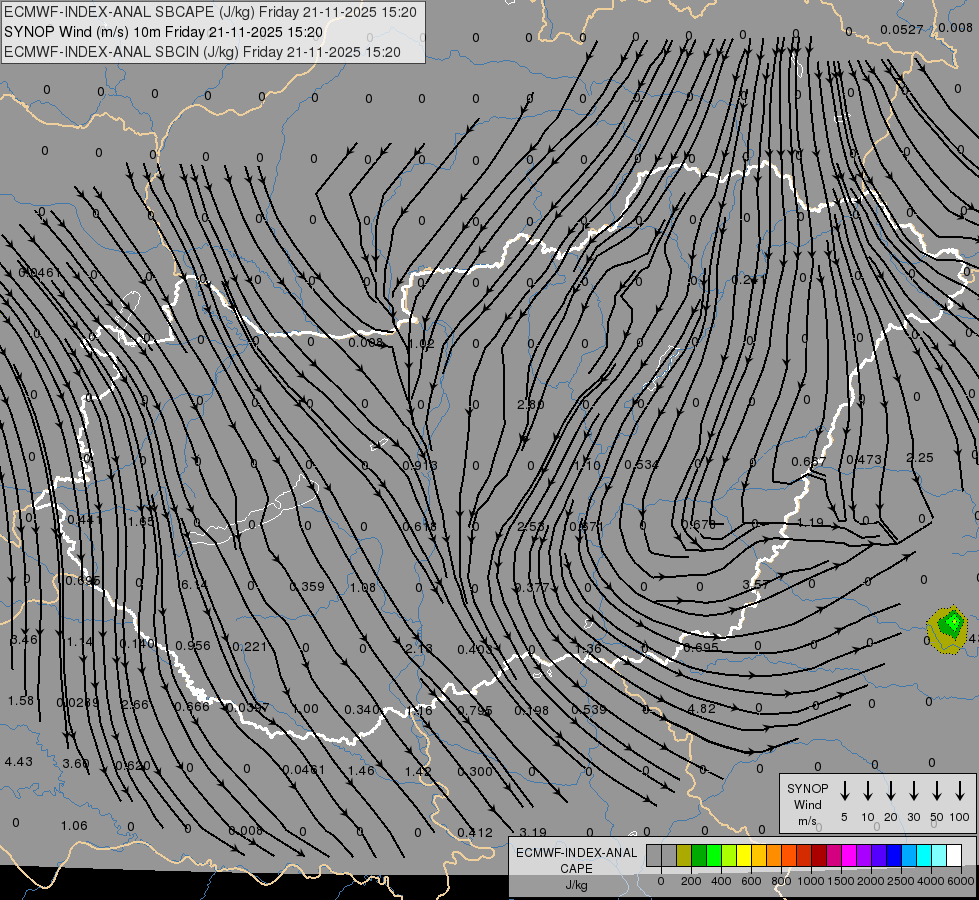Click the map value 1.36
This screenshot has height=900, width=979.
tap(588, 648)
